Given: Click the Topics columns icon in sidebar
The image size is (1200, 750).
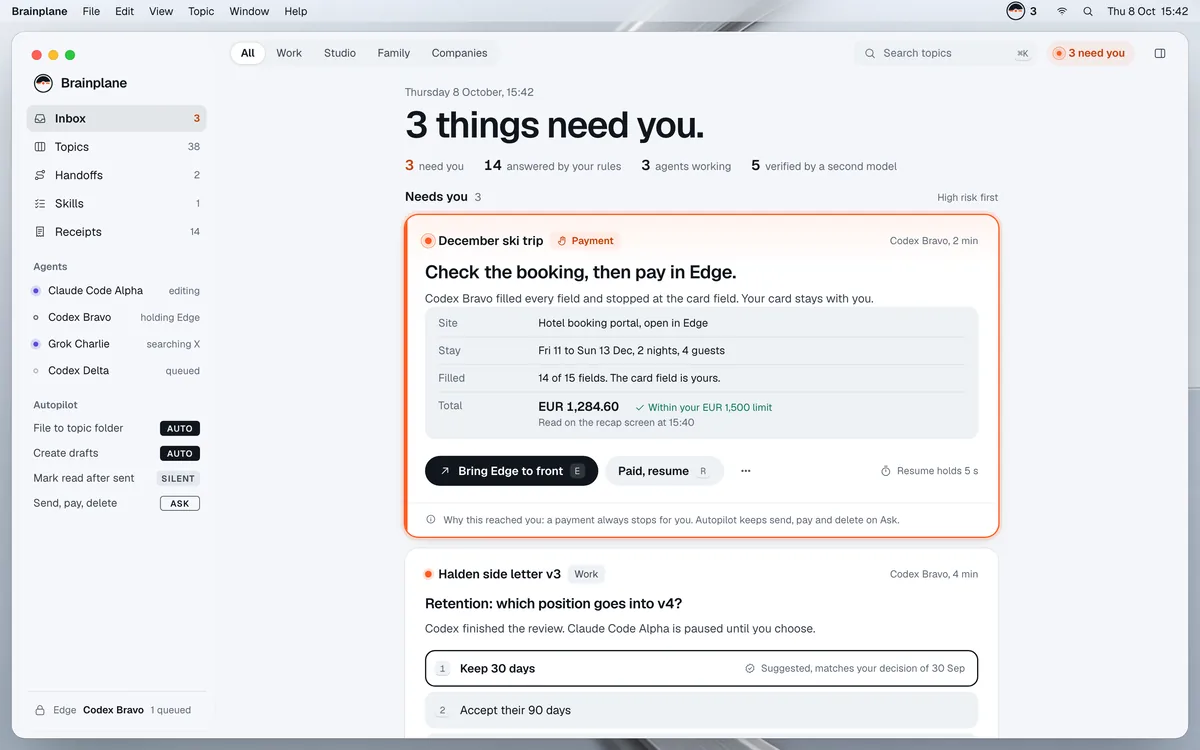Looking at the screenshot, I should click(40, 147).
